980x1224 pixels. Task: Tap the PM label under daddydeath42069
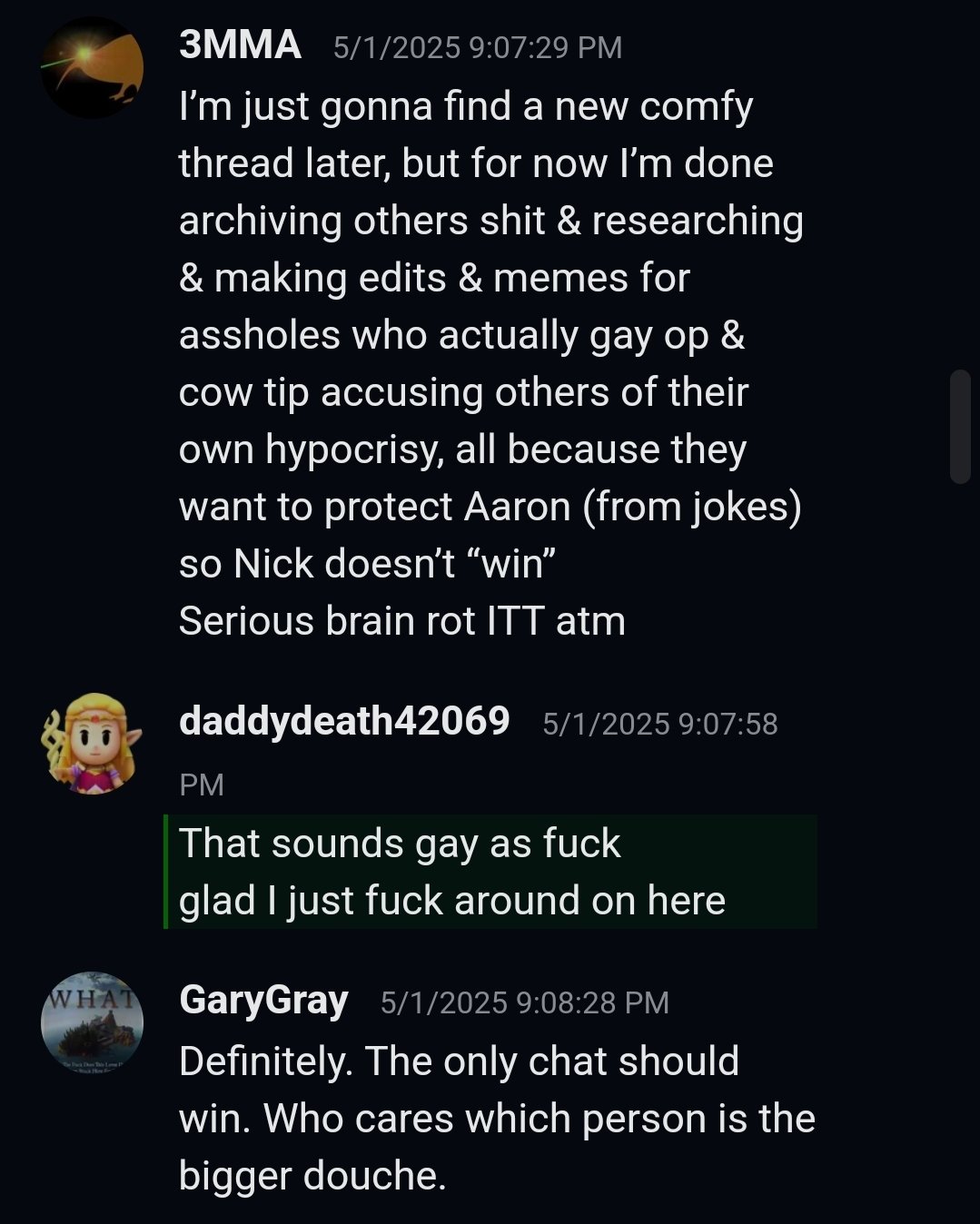pyautogui.click(x=202, y=785)
